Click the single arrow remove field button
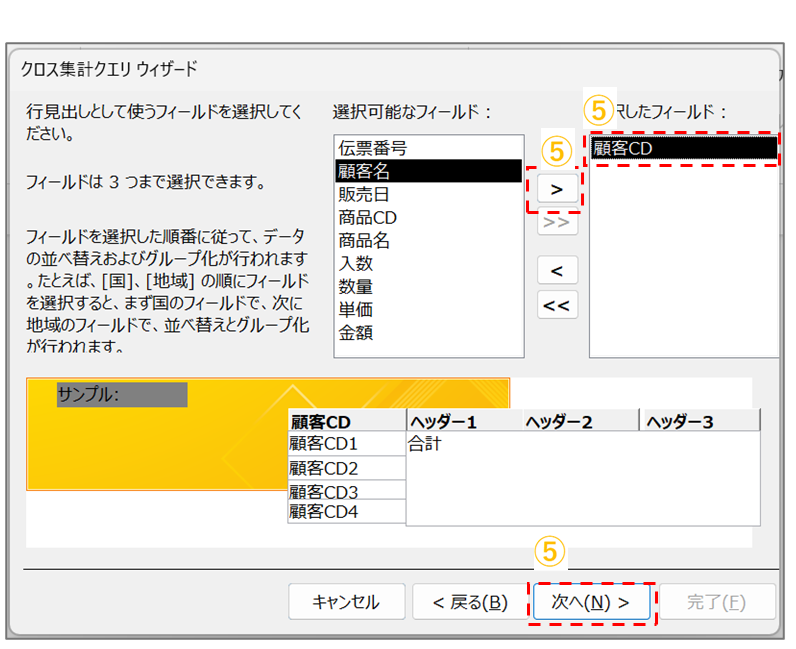Screen dimensions: 796x649 (x=557, y=270)
